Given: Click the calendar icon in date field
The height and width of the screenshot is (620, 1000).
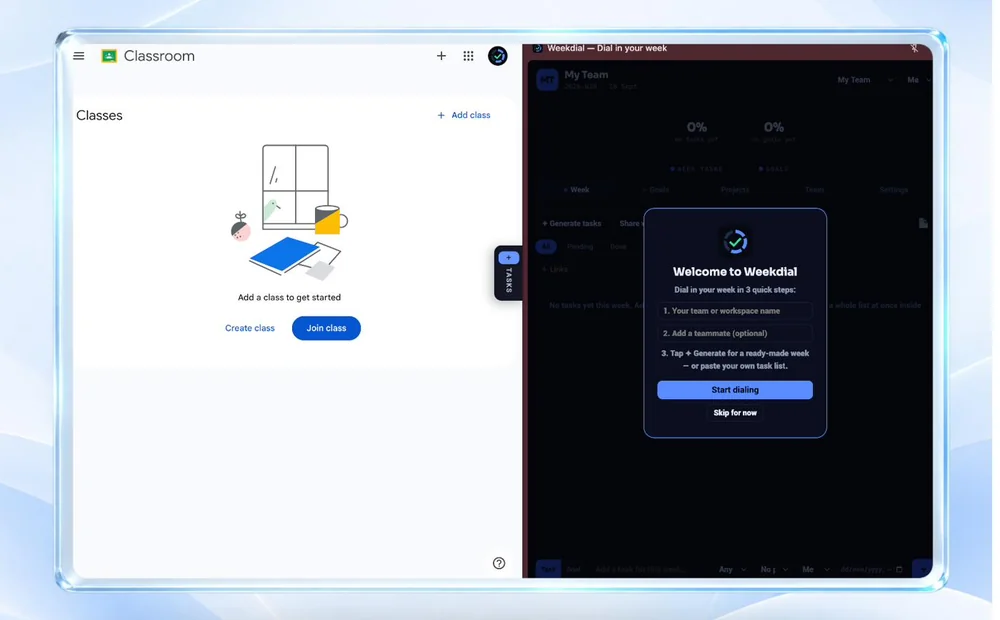Looking at the screenshot, I should coord(899,569).
